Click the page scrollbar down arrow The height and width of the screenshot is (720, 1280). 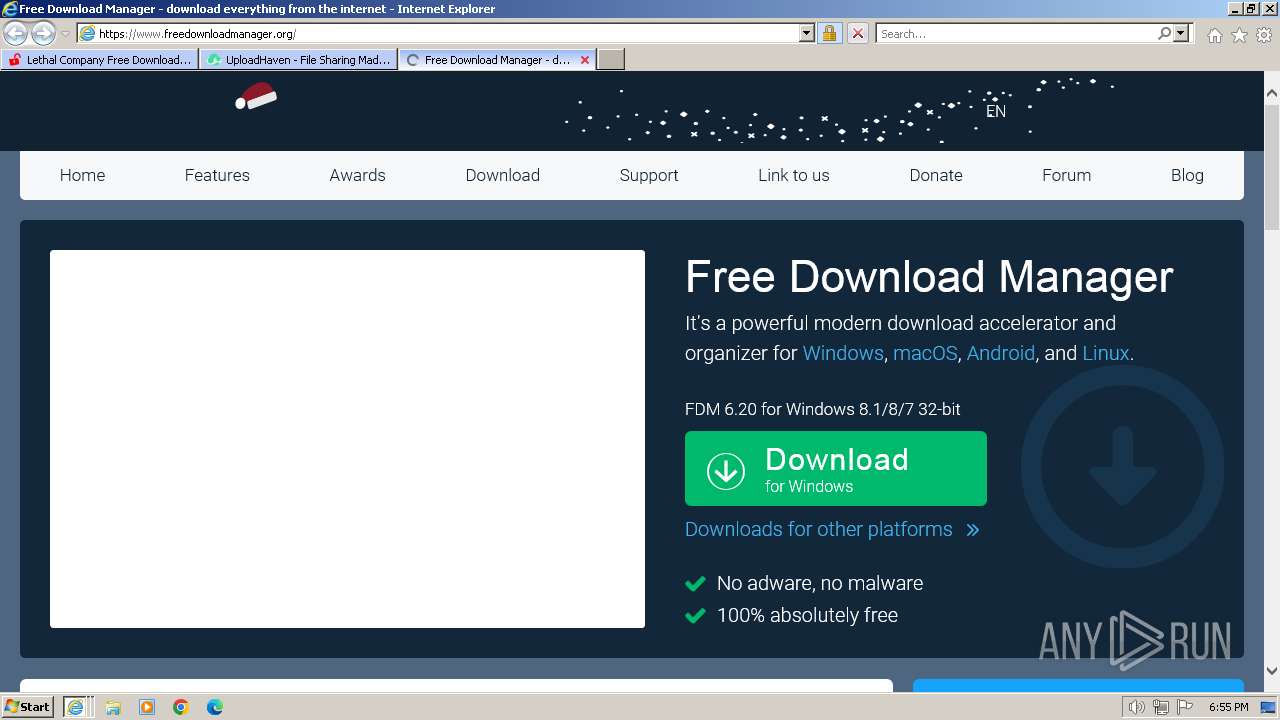point(1272,671)
